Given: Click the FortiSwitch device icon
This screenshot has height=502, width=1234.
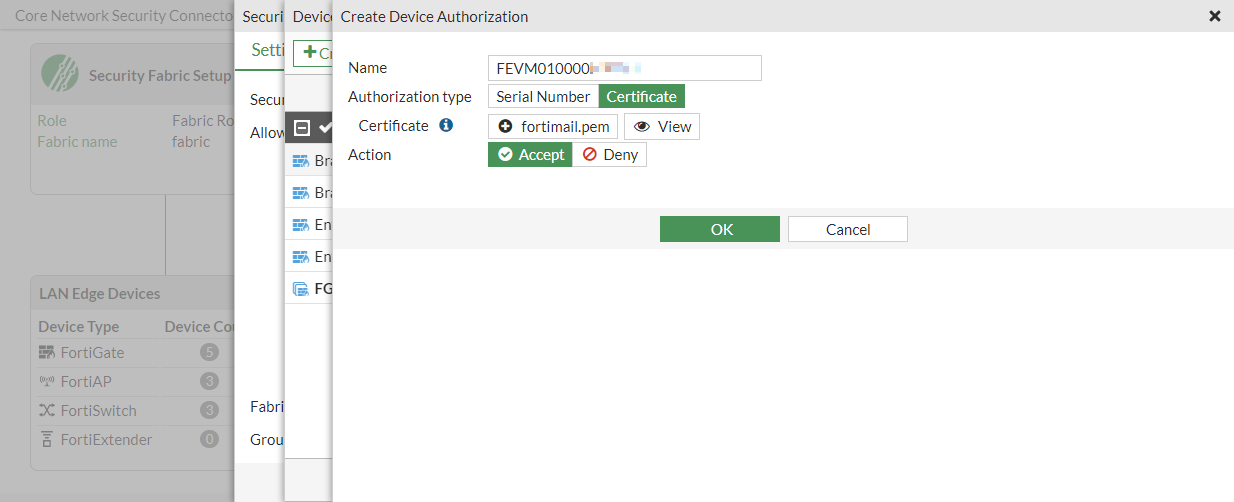Looking at the screenshot, I should 47,410.
